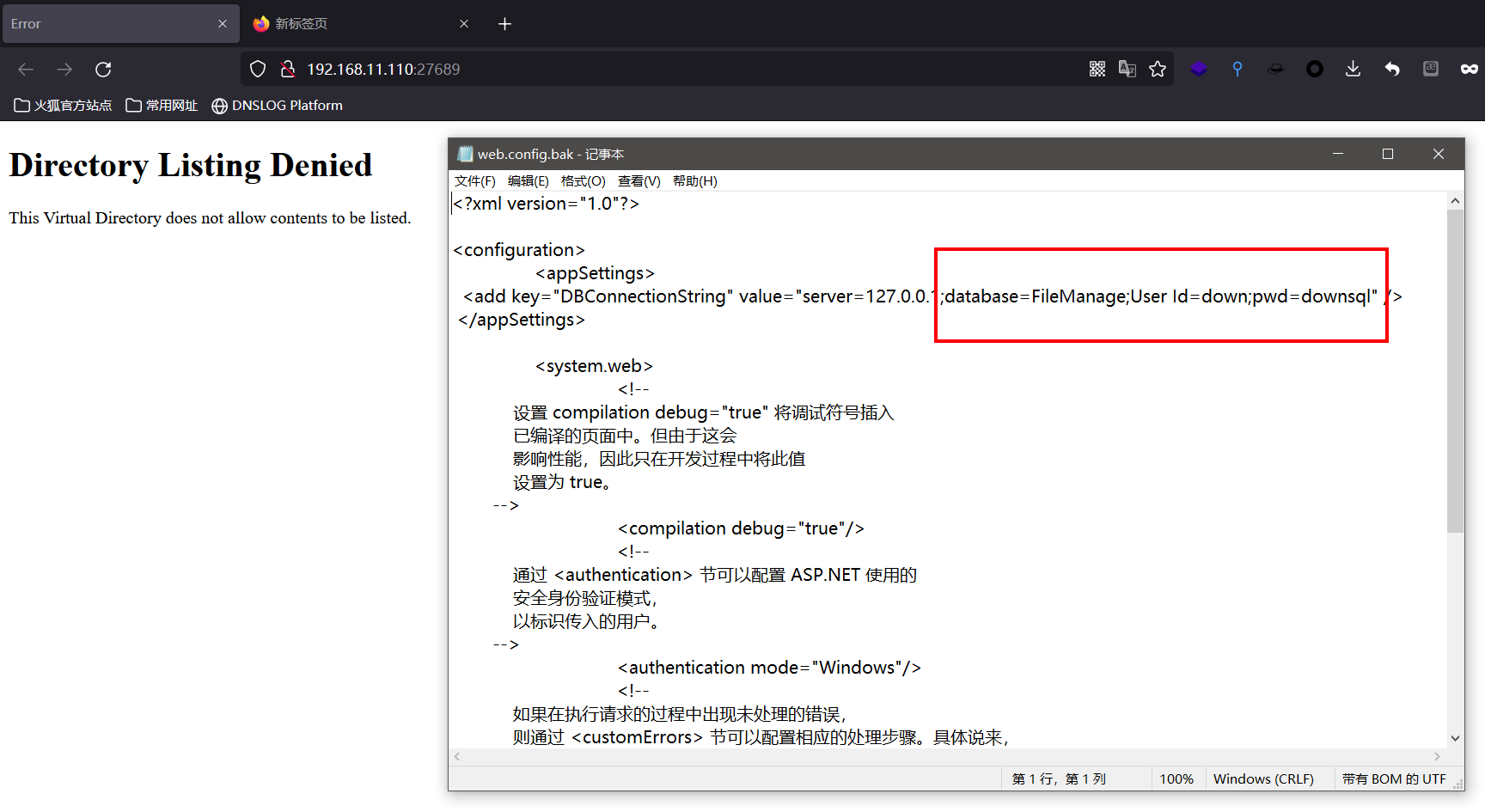Click the authentication mode="Windows" line
1485x812 pixels.
tap(769, 668)
